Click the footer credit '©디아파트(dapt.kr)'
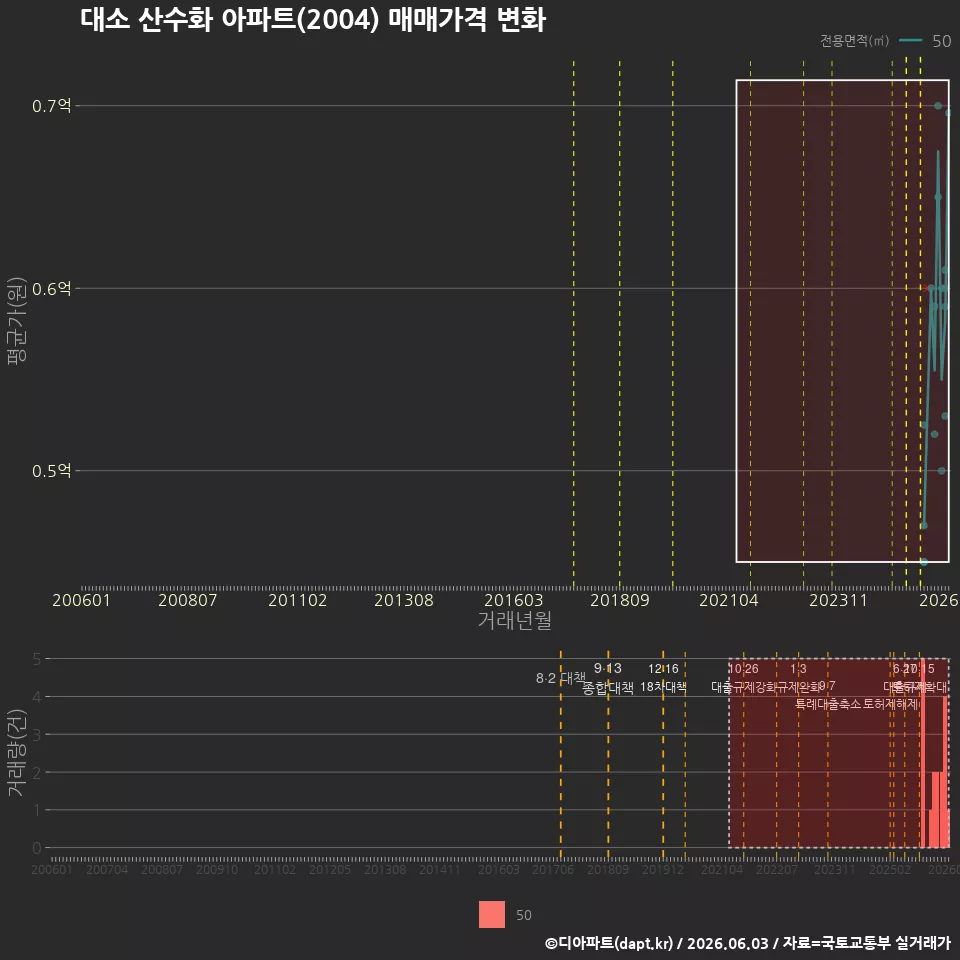960x960 pixels. click(609, 943)
